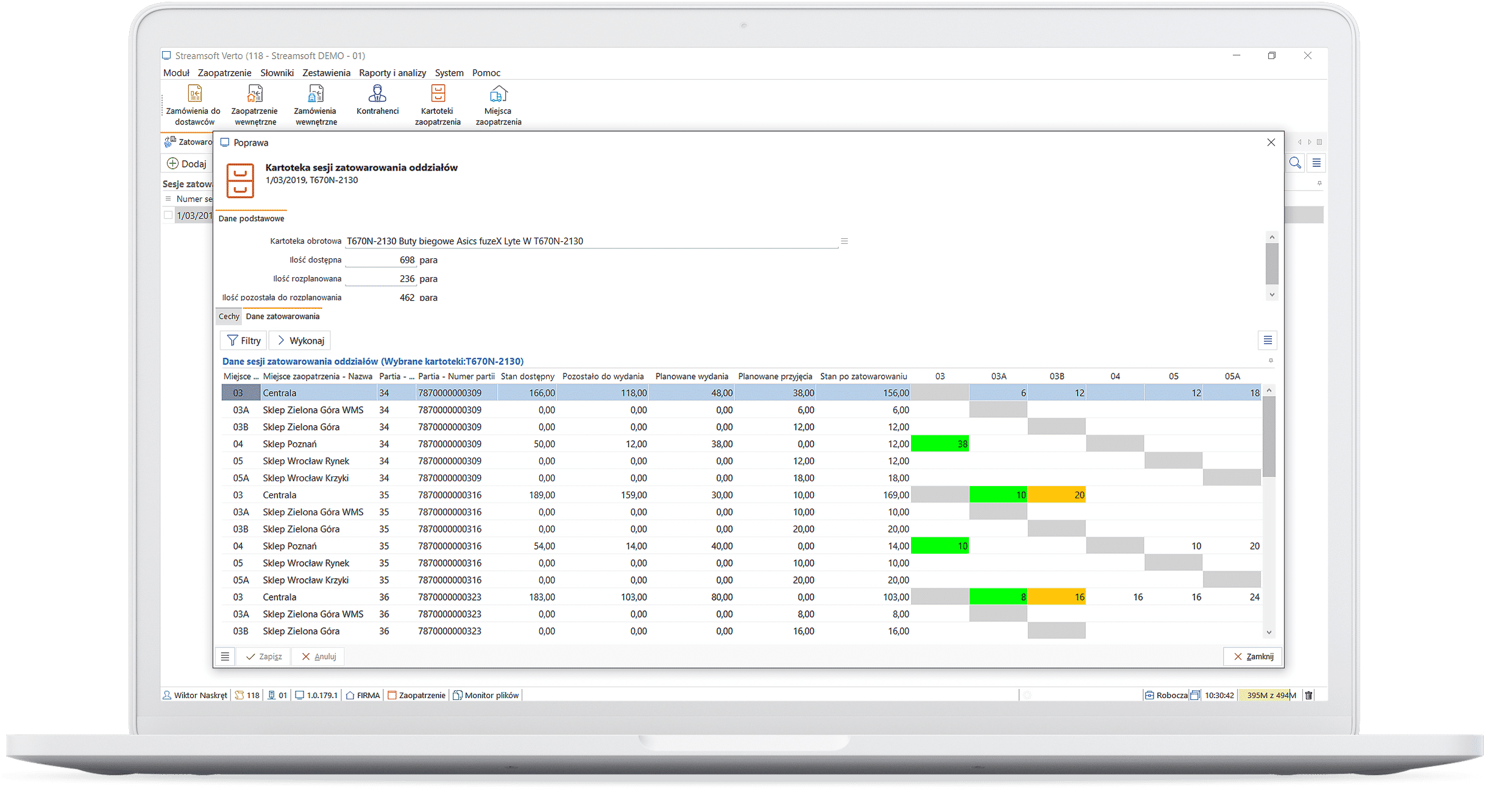Click FIRMA entry in status bar

click(363, 695)
